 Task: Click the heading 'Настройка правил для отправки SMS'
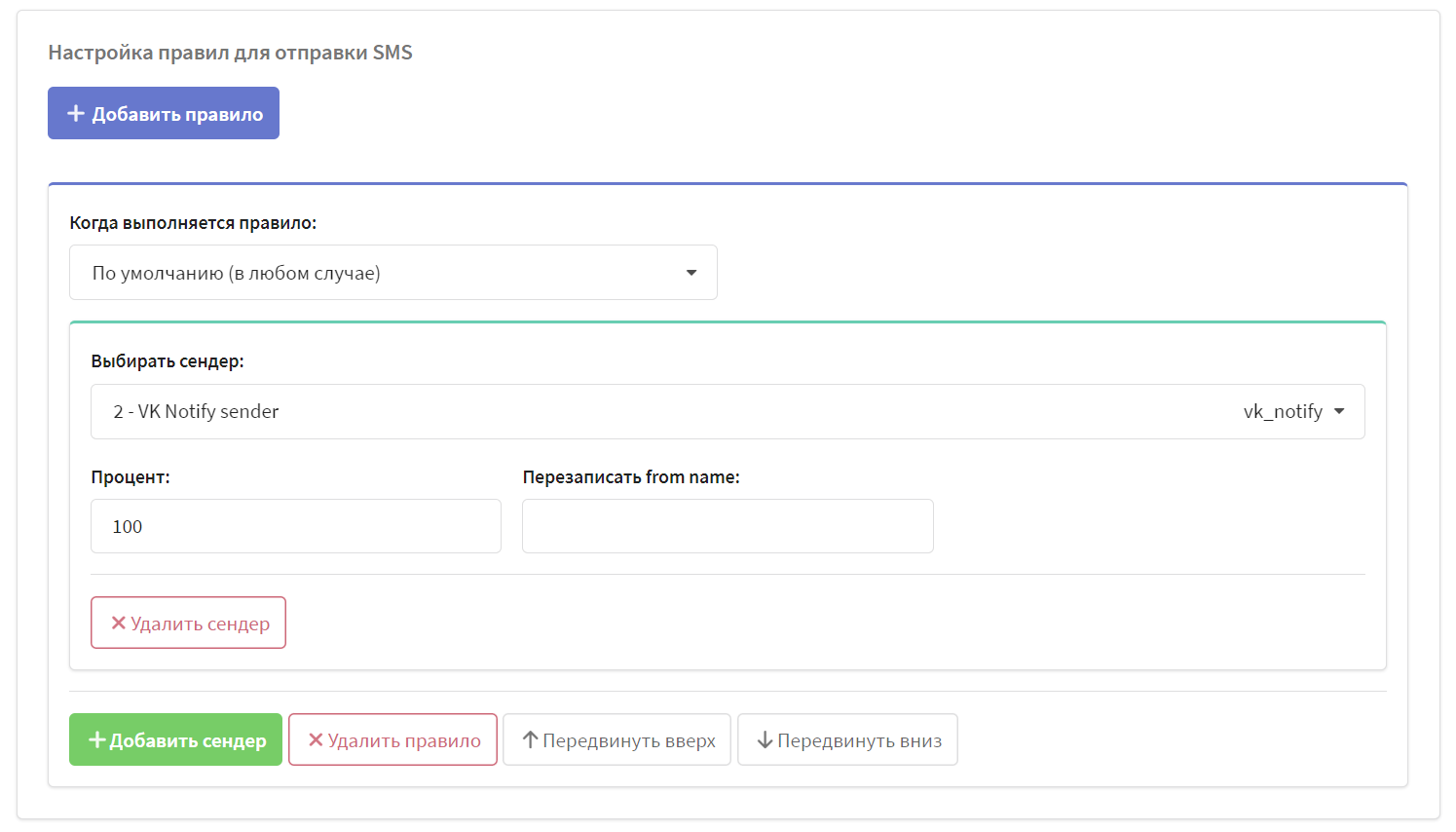230,53
